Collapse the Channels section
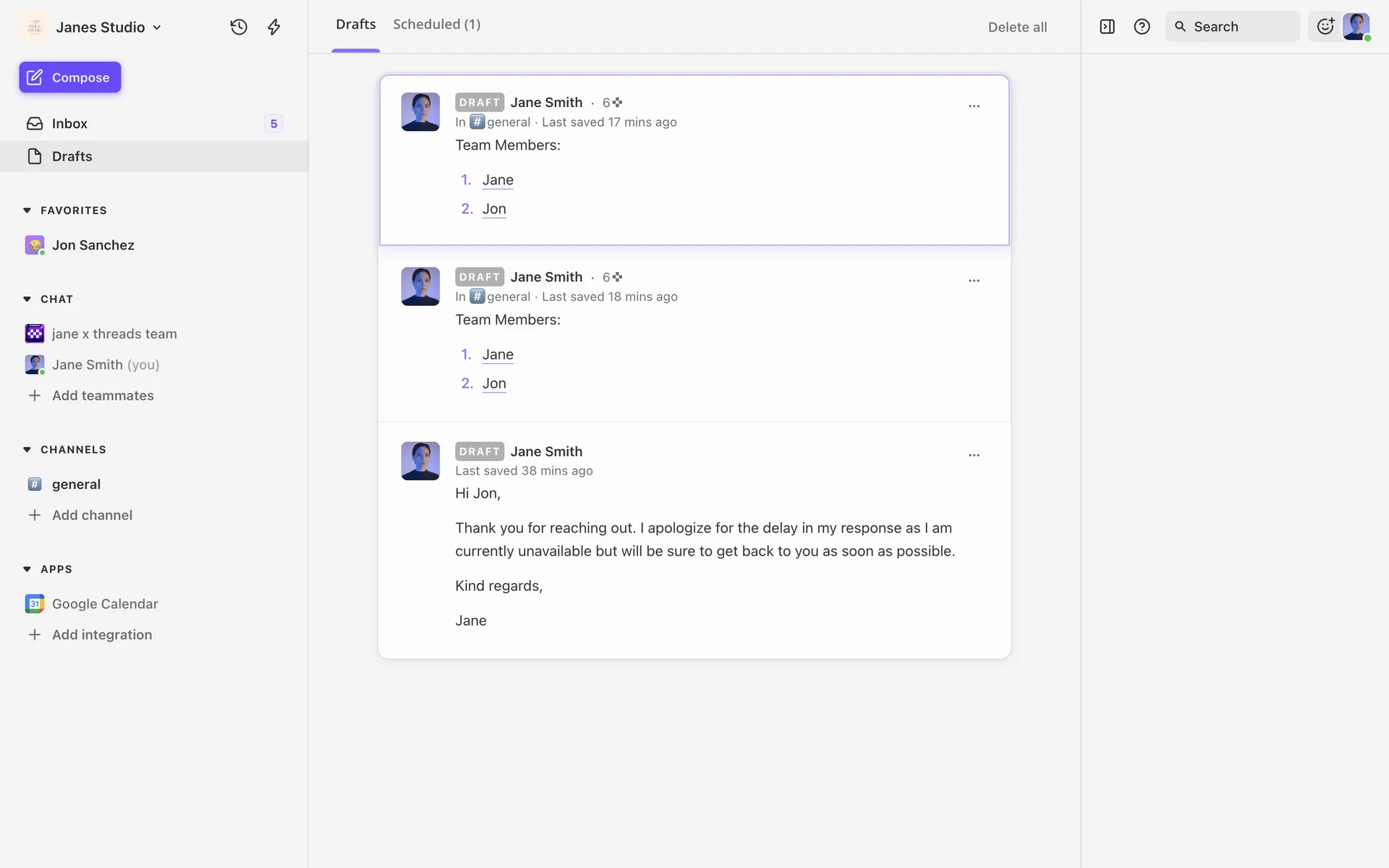 27,449
